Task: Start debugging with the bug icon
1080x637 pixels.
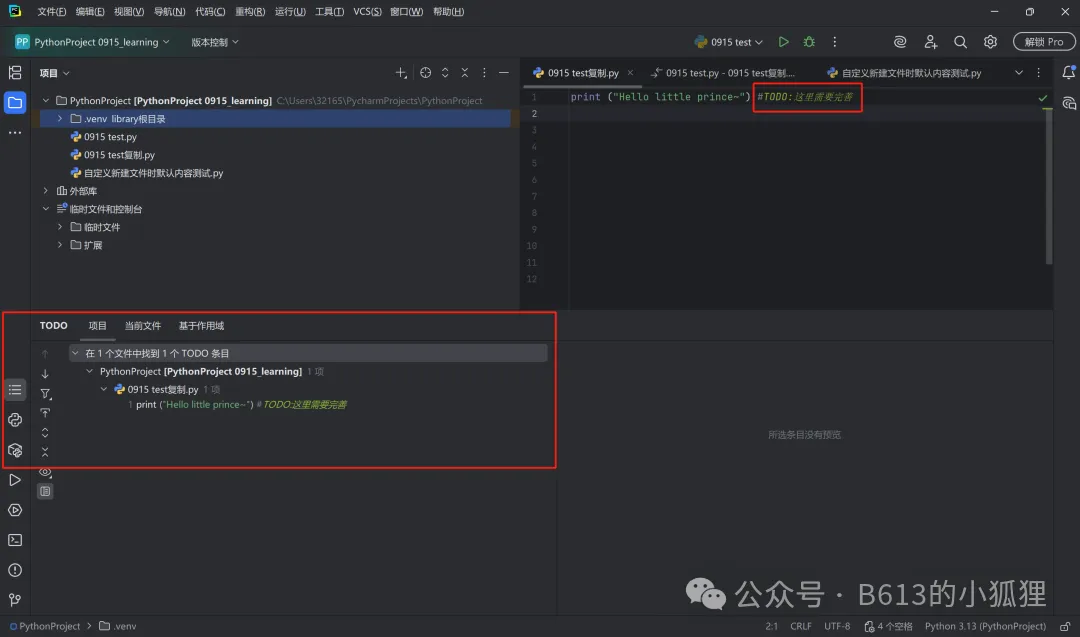Action: 809,42
